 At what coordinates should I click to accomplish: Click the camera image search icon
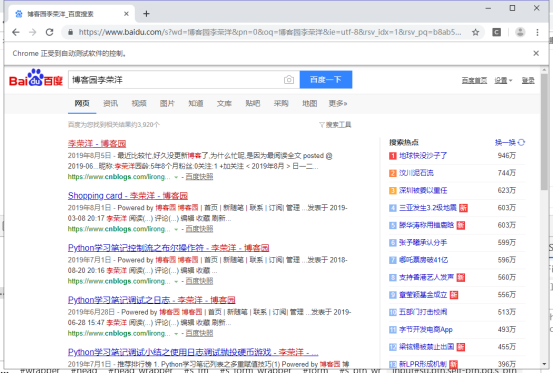[x=289, y=80]
